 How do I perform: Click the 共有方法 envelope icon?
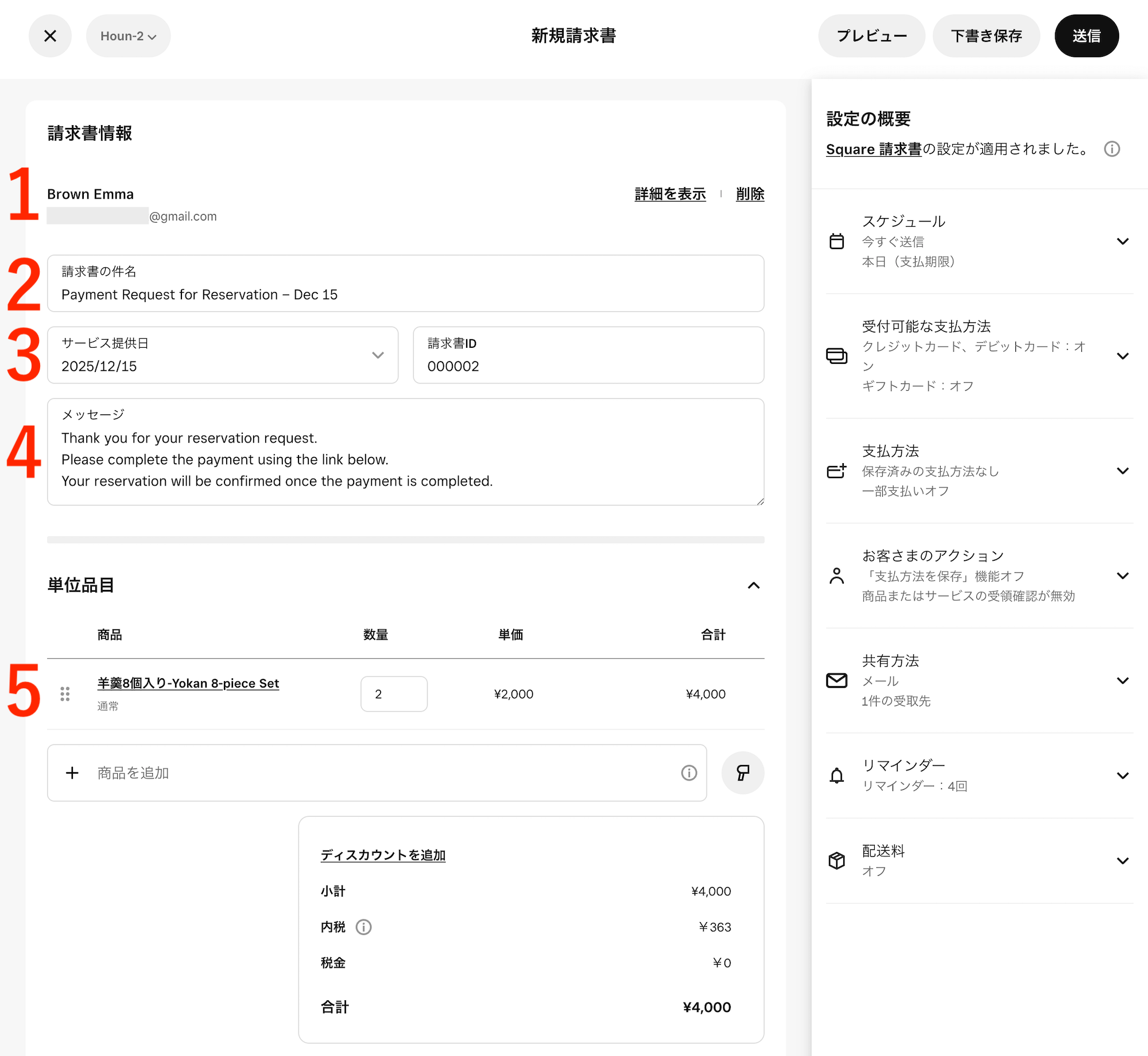[x=836, y=681]
